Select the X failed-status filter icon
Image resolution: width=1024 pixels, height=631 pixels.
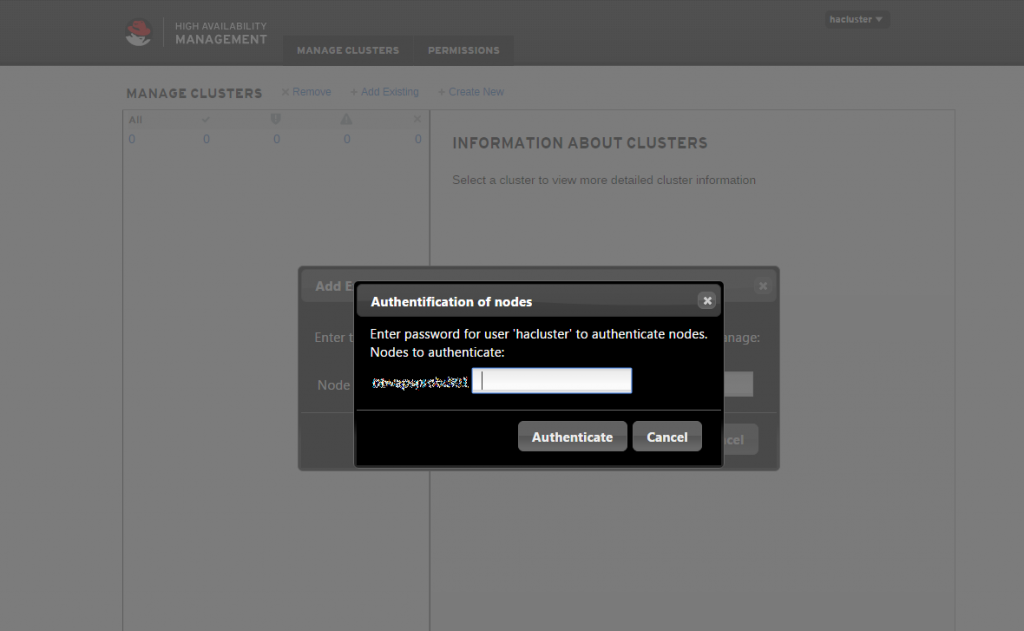tap(417, 118)
